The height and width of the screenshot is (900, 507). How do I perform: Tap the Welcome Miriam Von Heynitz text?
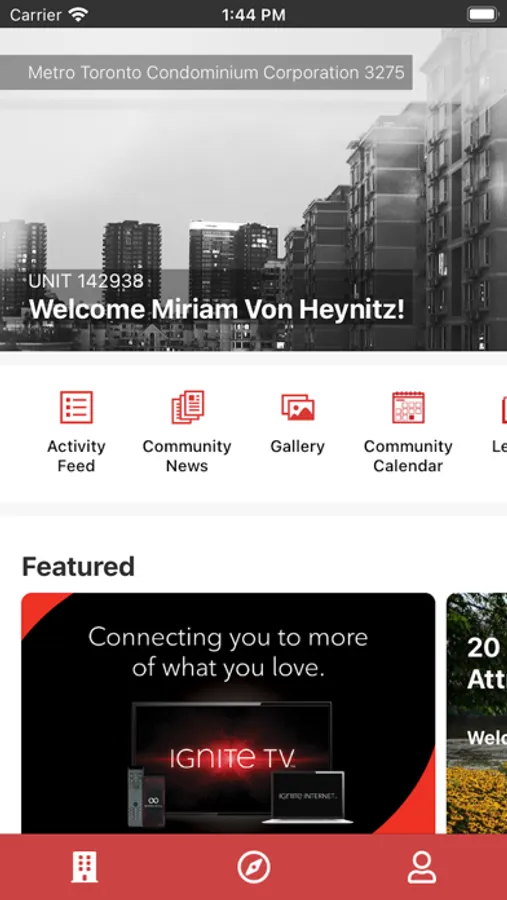[217, 310]
